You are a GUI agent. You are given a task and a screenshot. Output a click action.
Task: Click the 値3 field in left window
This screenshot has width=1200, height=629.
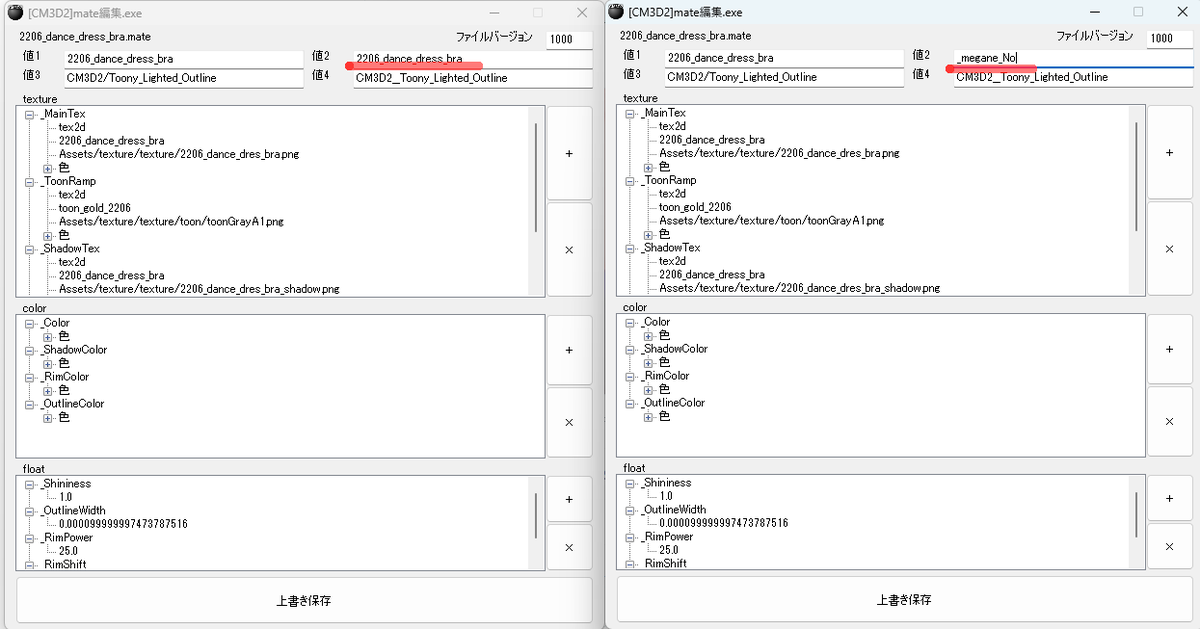184,78
